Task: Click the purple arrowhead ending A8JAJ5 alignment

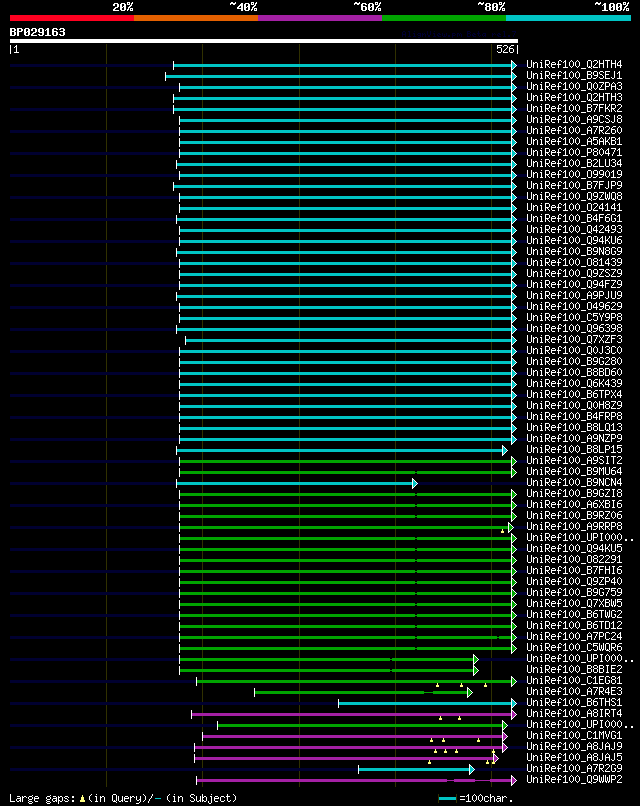Action: pyautogui.click(x=496, y=759)
